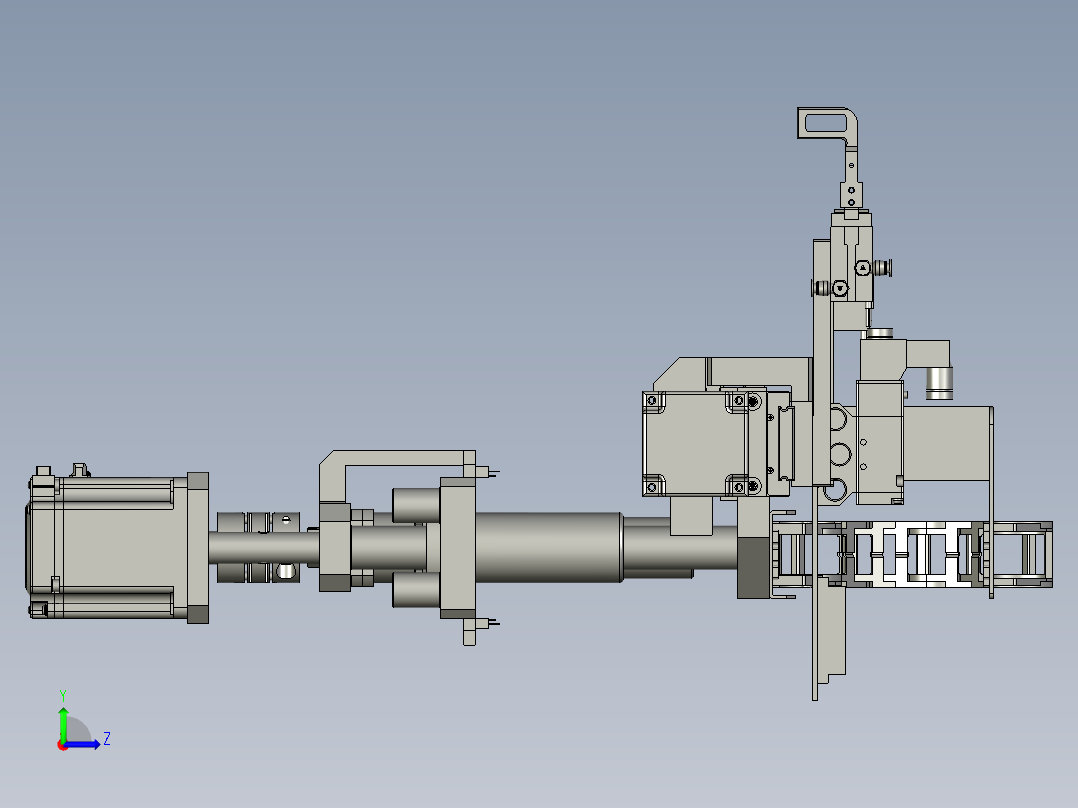Click the red origin ball of the coordinate triad
This screenshot has height=808, width=1078.
(x=63, y=745)
